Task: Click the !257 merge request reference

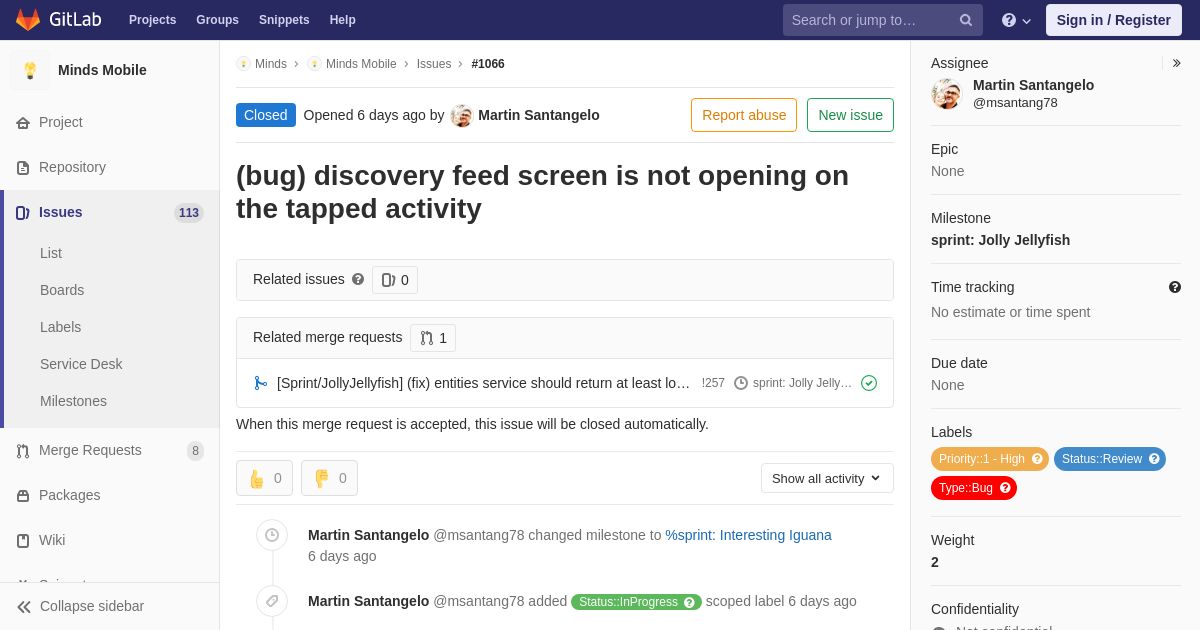Action: [713, 383]
